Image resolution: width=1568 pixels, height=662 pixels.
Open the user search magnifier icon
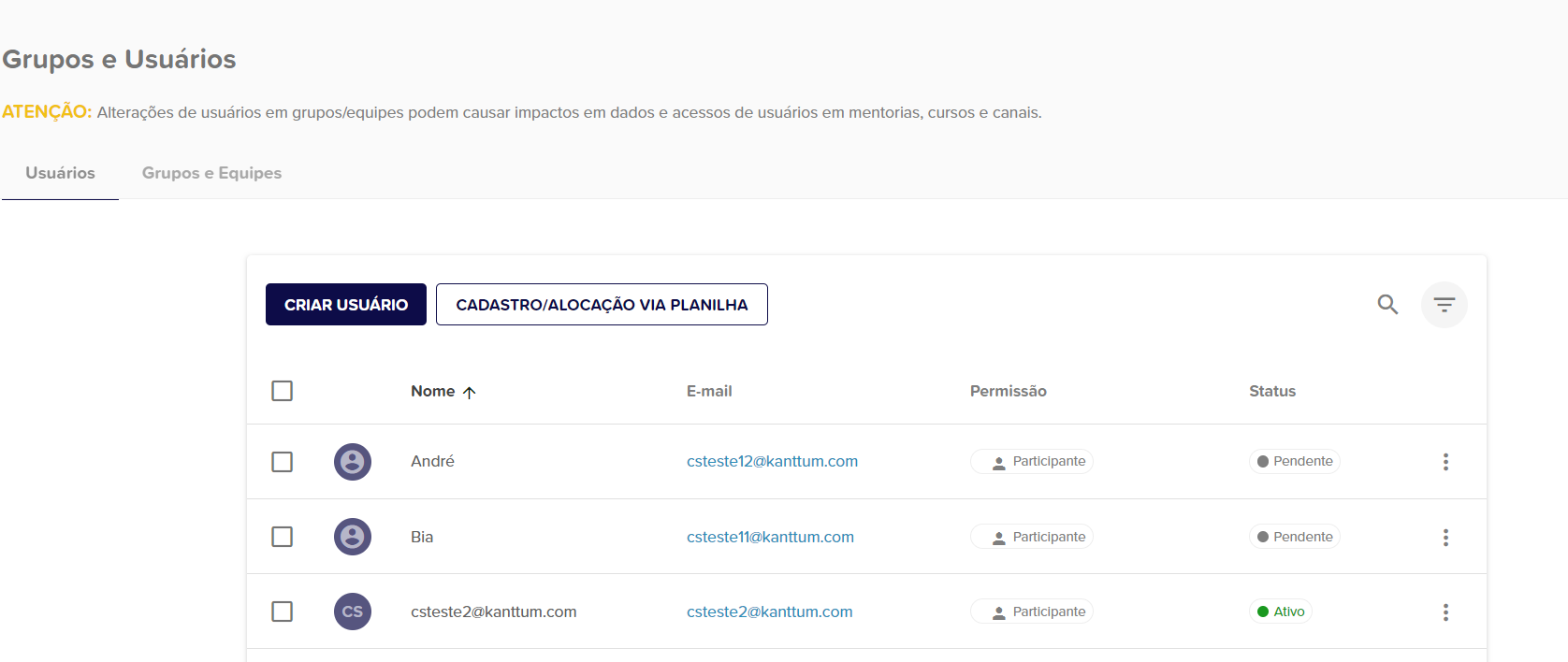tap(1387, 305)
